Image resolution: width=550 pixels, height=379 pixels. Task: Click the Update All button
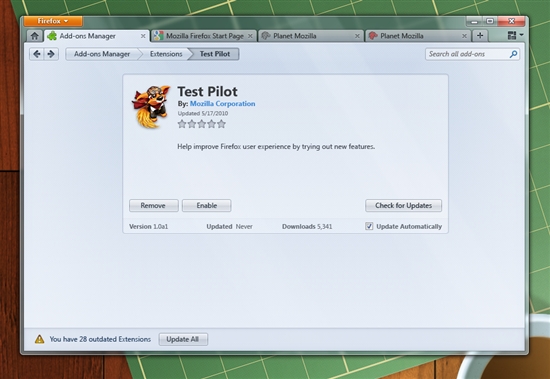[x=183, y=339]
